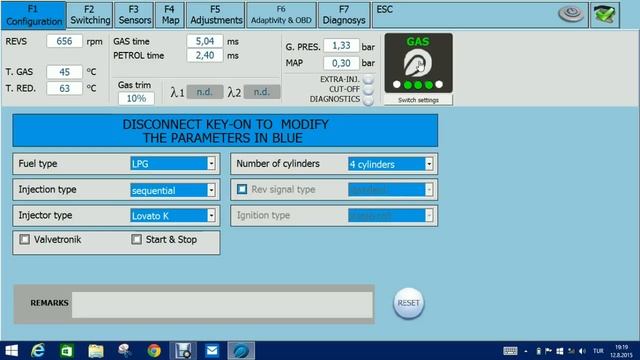Switch to the F1 Configuration tab

[33, 16]
